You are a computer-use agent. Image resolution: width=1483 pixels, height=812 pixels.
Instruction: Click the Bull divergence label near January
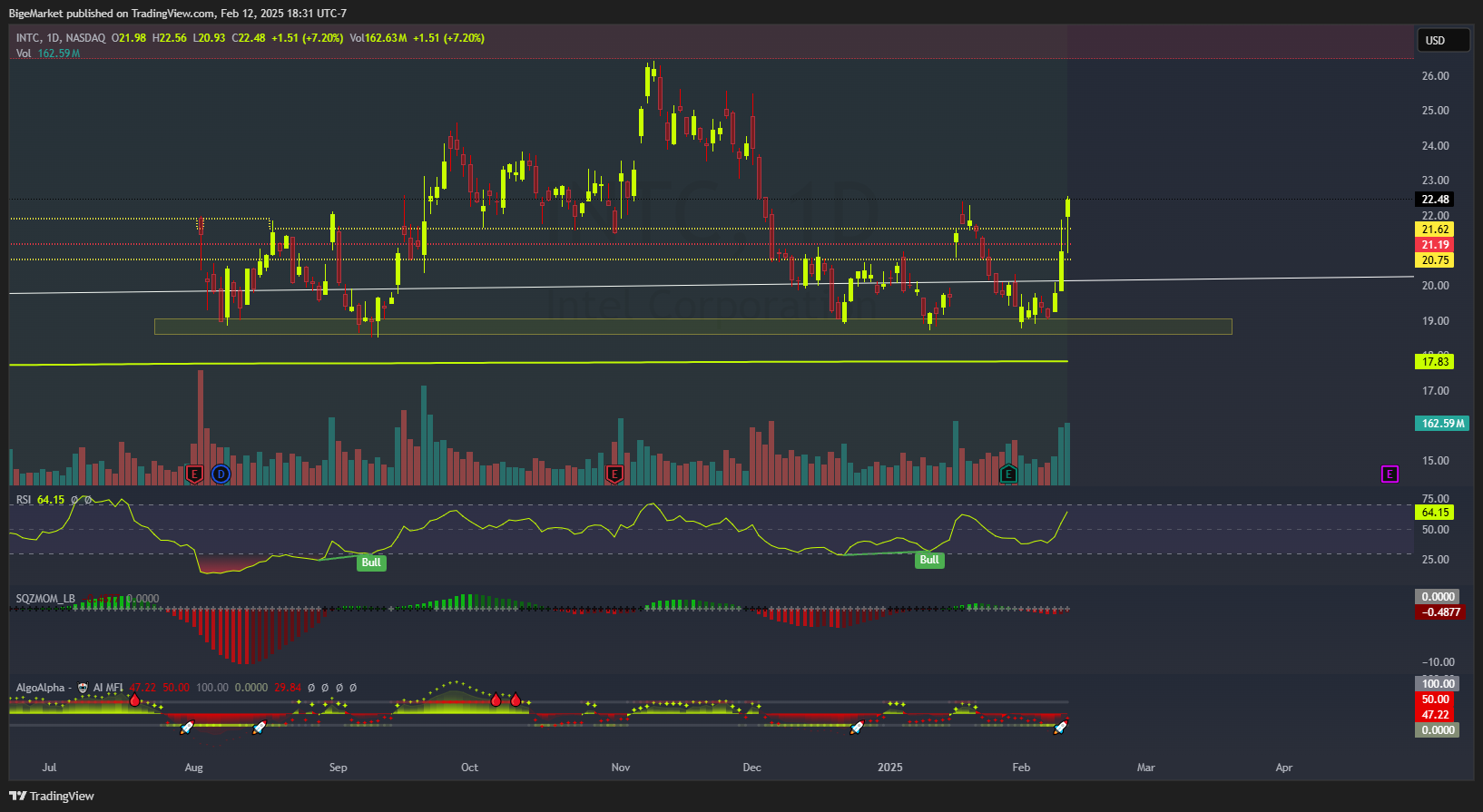(929, 560)
